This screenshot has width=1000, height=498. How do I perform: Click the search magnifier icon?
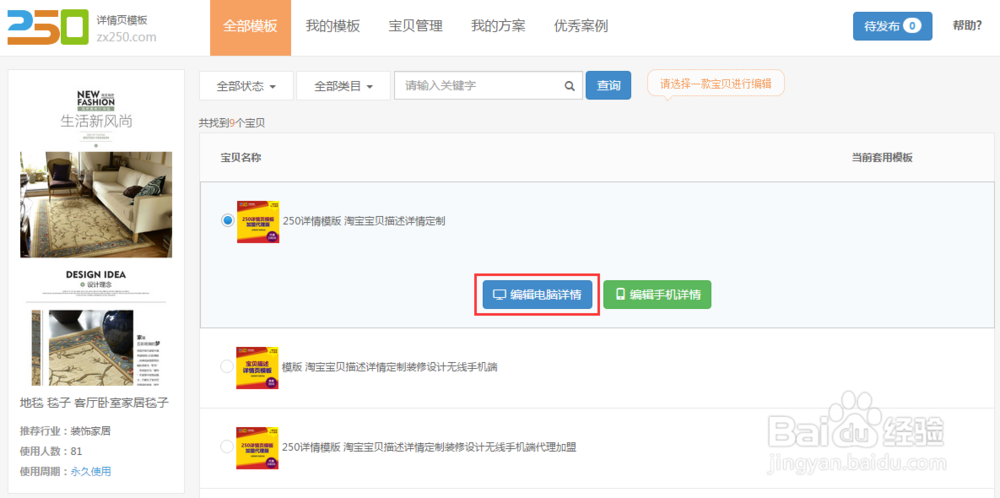[570, 86]
